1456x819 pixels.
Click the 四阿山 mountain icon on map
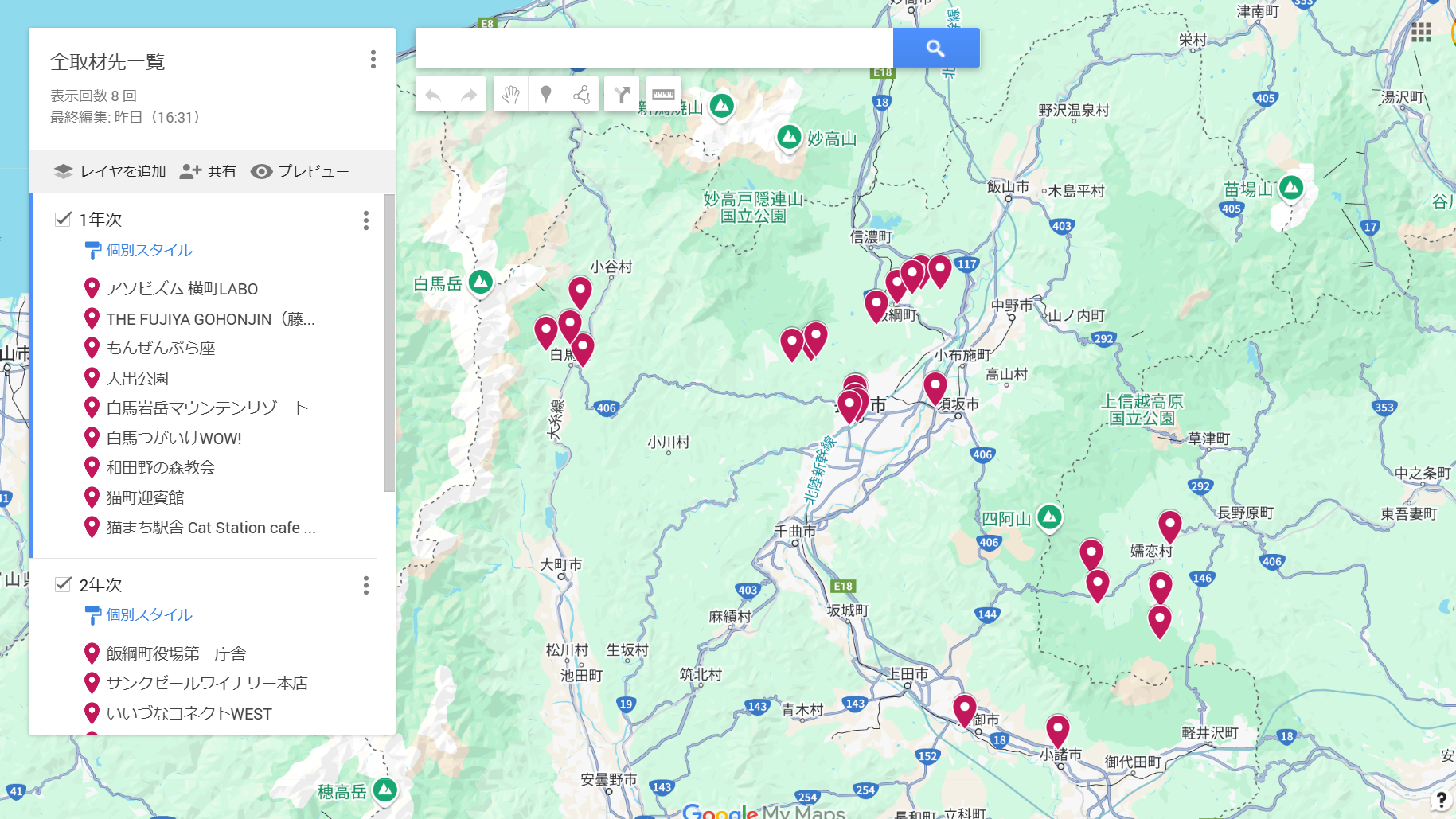pyautogui.click(x=1050, y=517)
